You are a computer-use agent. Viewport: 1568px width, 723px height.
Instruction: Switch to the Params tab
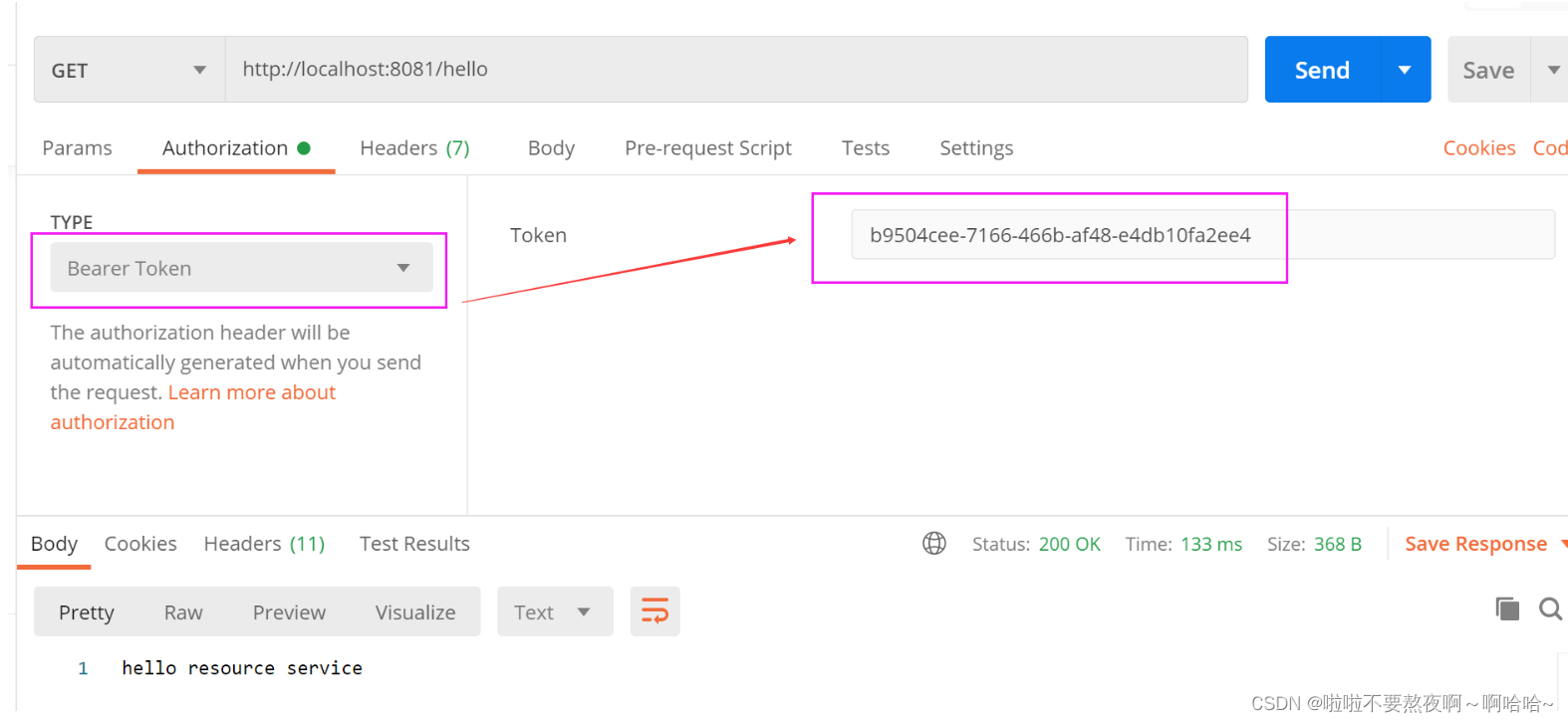[x=77, y=148]
